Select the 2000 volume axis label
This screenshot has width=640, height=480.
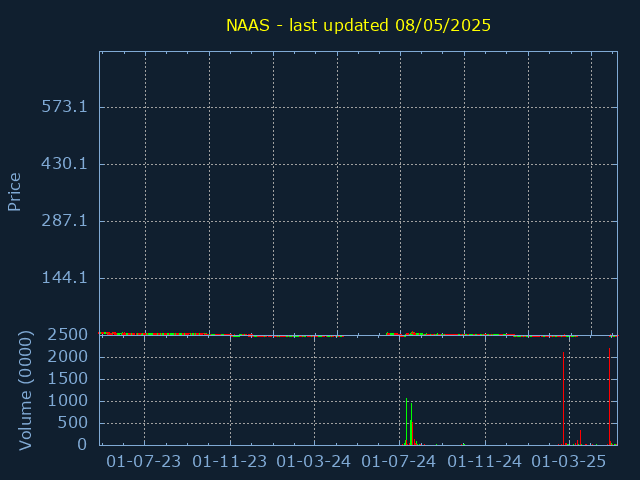tap(68, 357)
